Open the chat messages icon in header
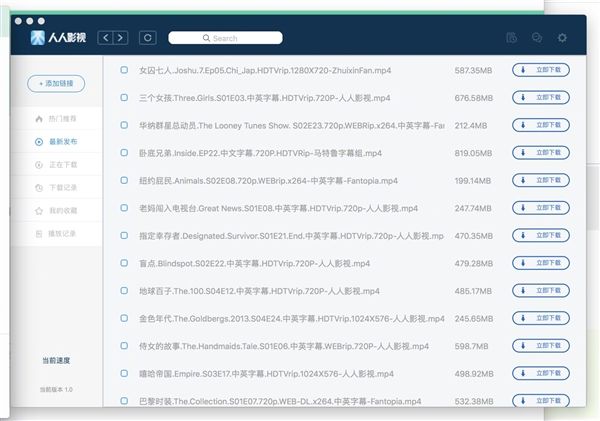This screenshot has height=421, width=600. pos(537,38)
